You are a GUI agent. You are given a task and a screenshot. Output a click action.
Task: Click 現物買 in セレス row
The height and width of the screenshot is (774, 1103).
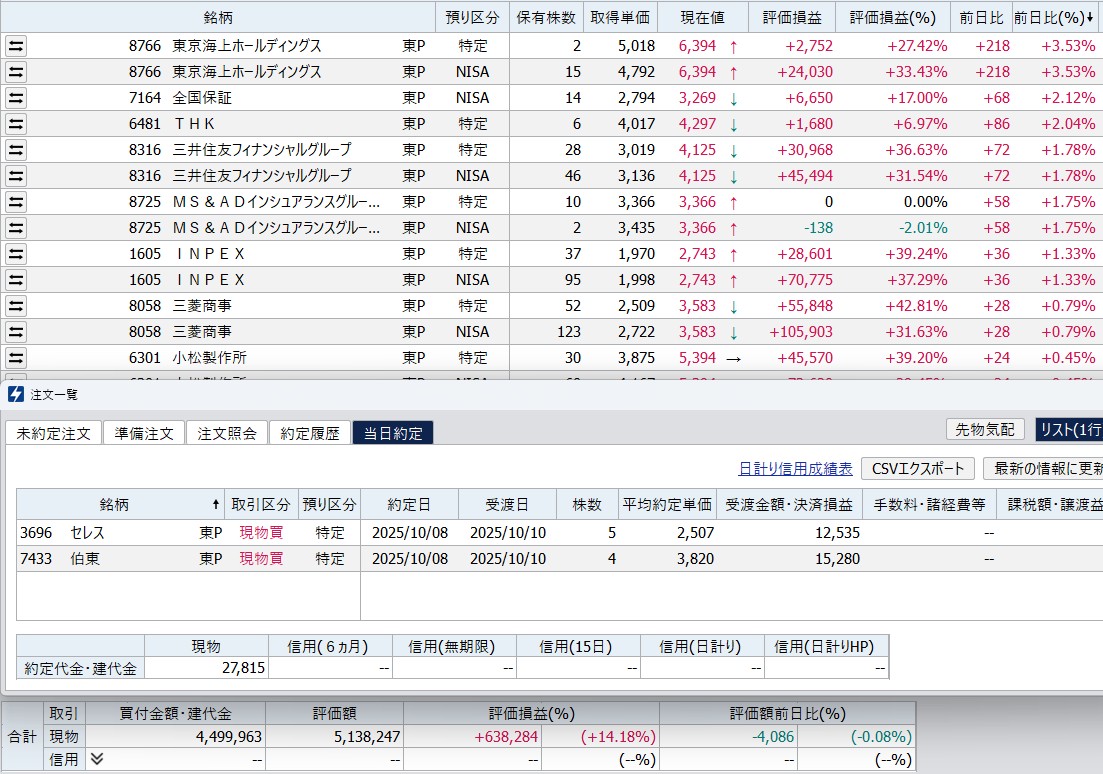(x=261, y=533)
